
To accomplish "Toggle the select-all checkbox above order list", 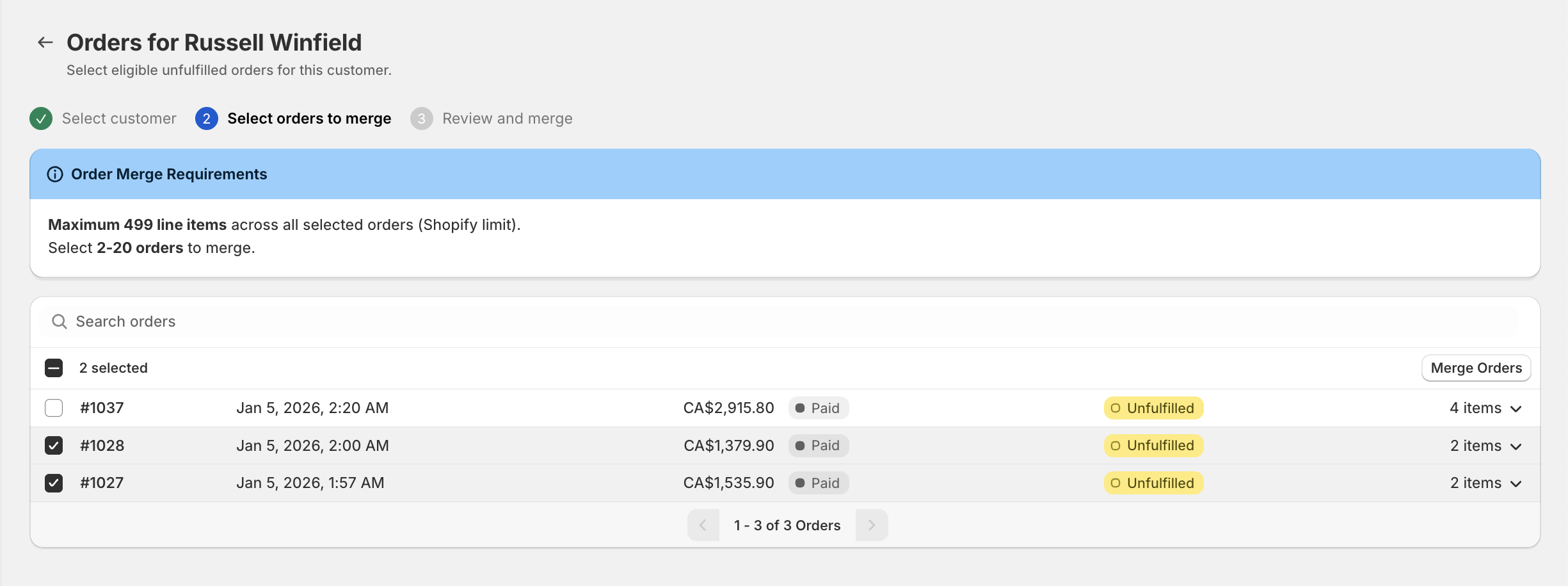I will point(54,368).
